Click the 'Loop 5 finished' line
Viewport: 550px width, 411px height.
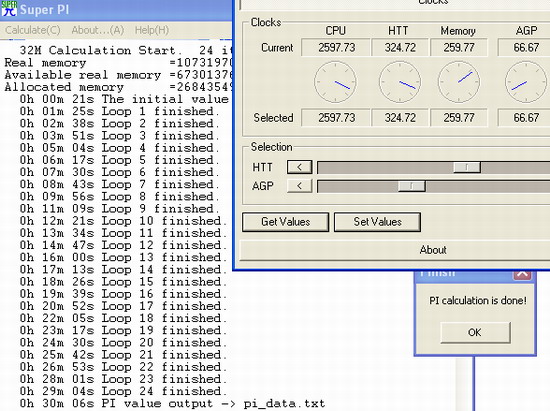(x=119, y=160)
